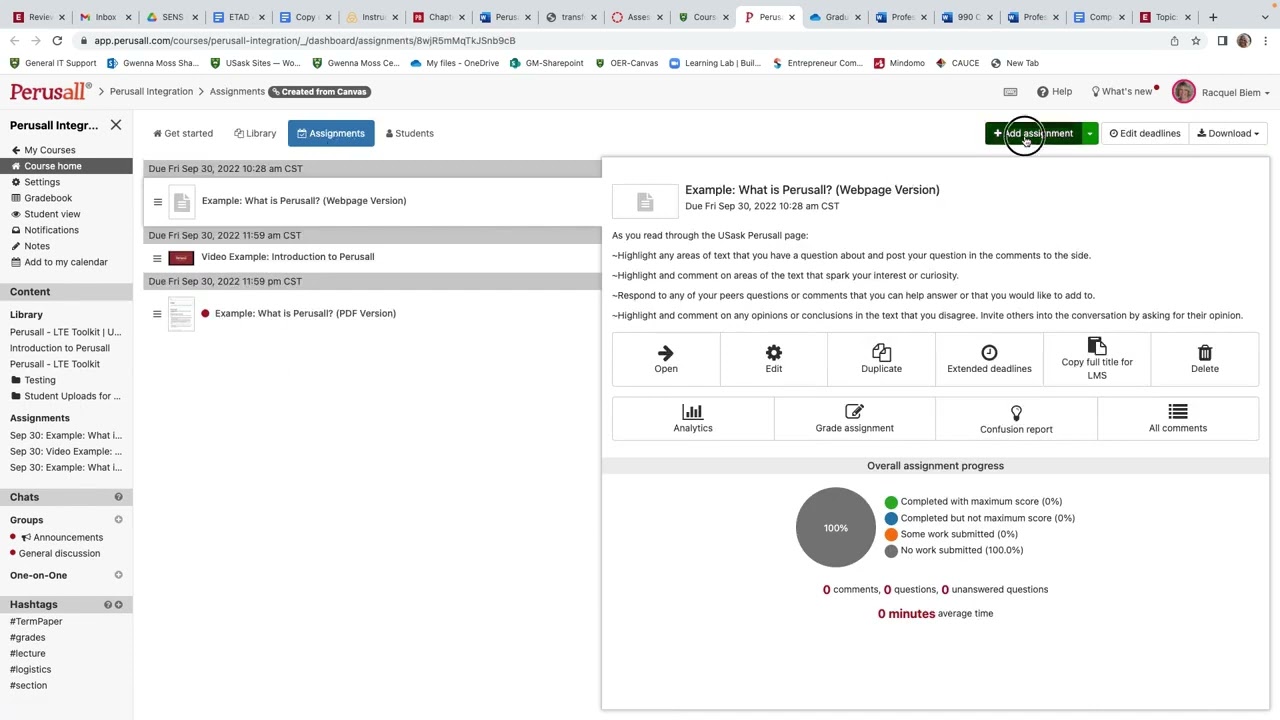1280x720 pixels.
Task: Open Confusion report lightbulb
Action: coord(1016,418)
